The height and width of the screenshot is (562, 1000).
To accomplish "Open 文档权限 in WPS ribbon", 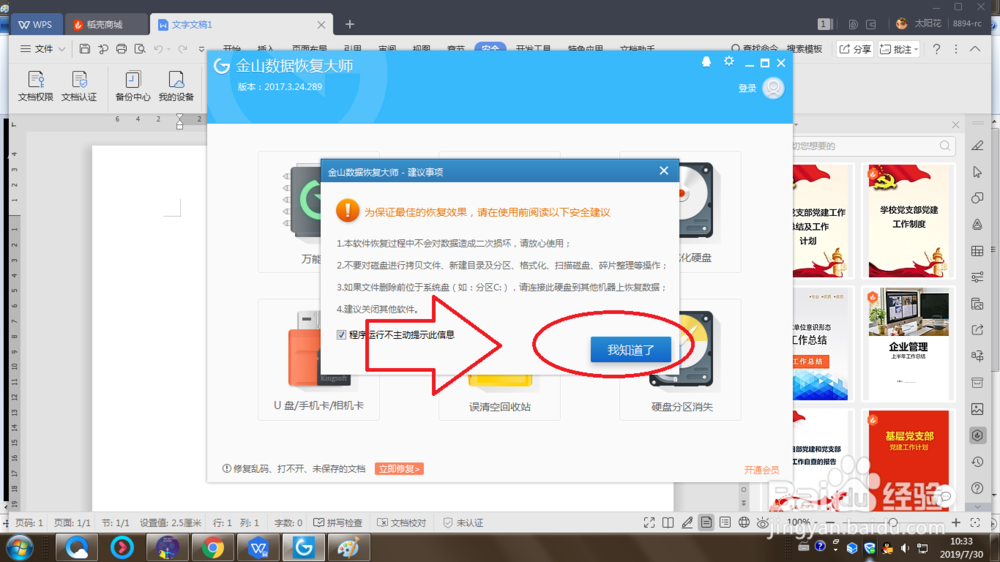I will [36, 86].
